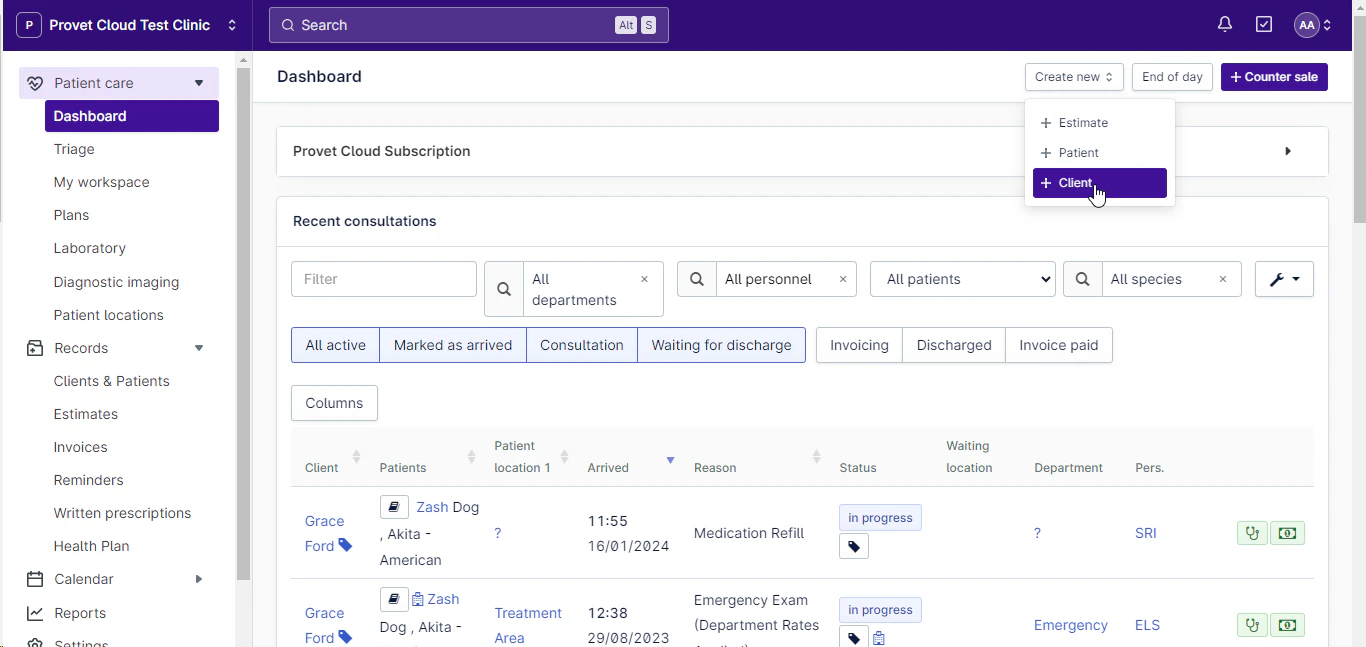This screenshot has width=1366, height=647.
Task: Choose Estimate in the Create new menu
Action: (x=1082, y=122)
